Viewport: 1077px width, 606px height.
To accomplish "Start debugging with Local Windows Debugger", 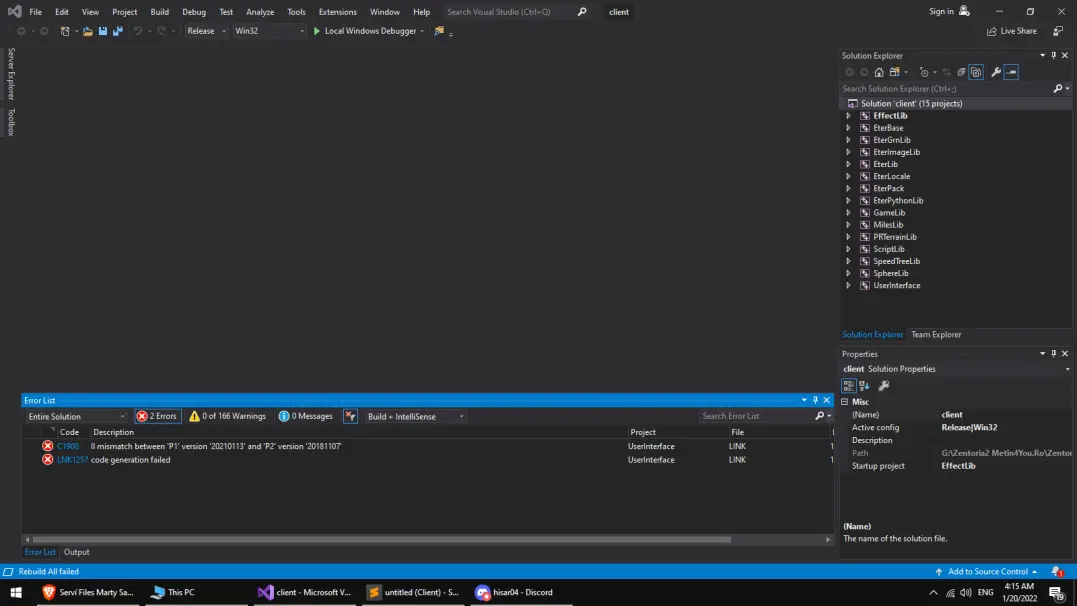I will [x=368, y=31].
